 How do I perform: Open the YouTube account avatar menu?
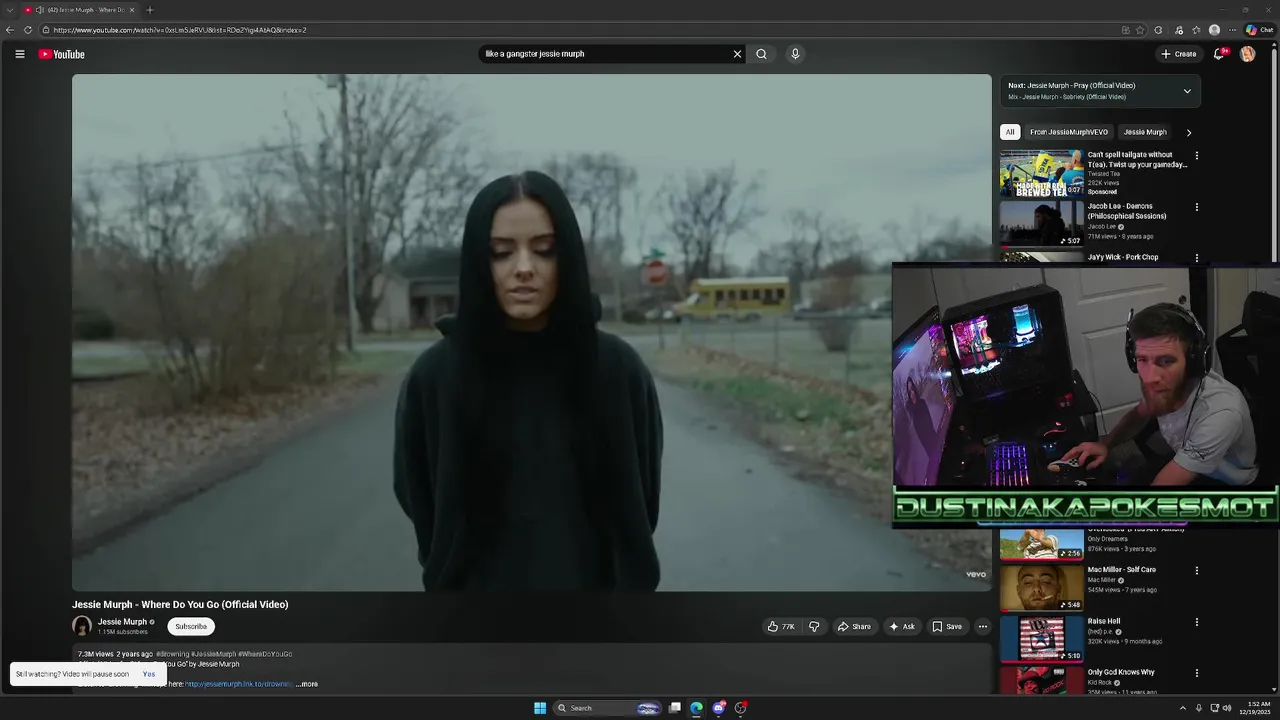pyautogui.click(x=1247, y=54)
